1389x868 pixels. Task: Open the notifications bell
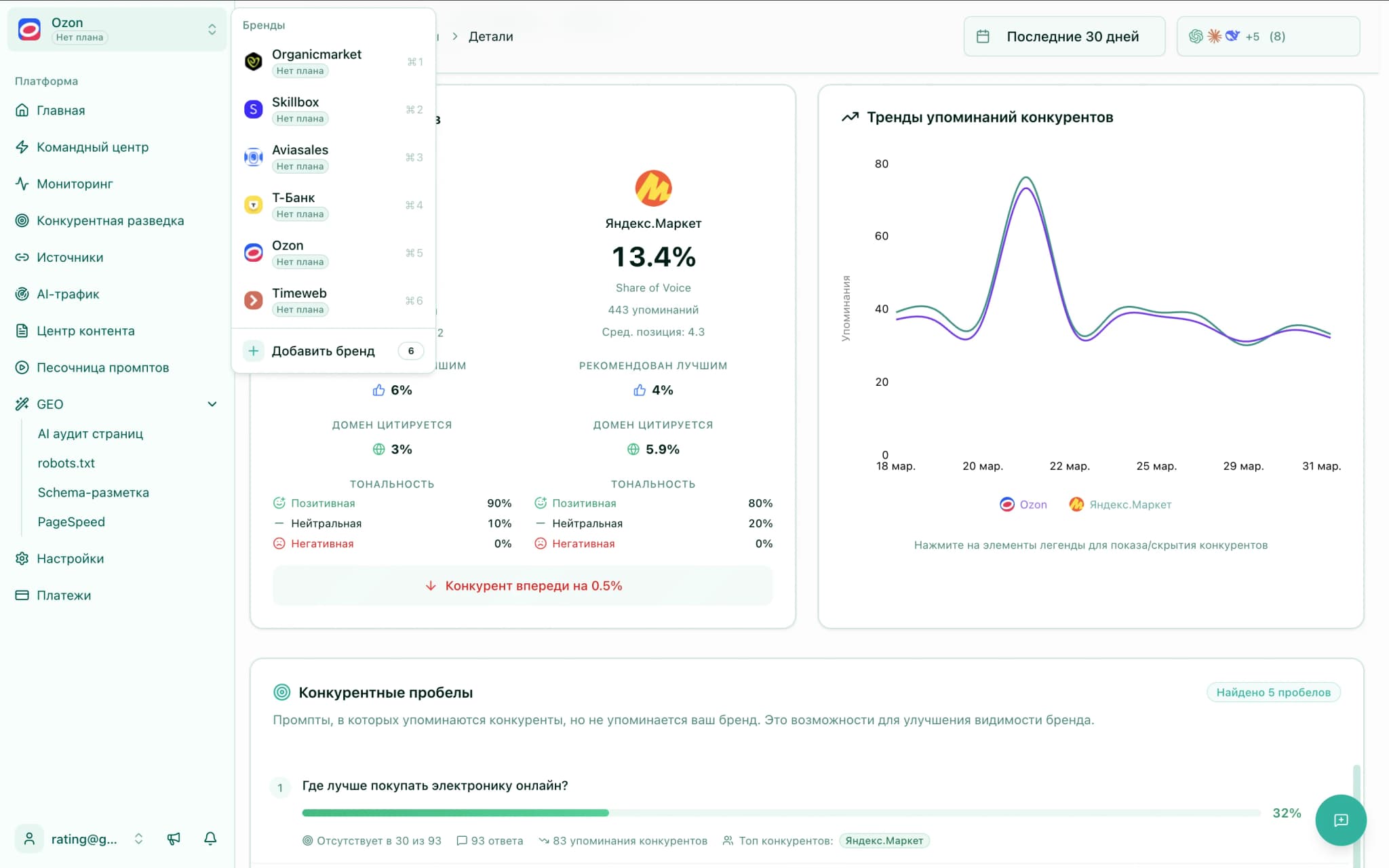pyautogui.click(x=210, y=839)
